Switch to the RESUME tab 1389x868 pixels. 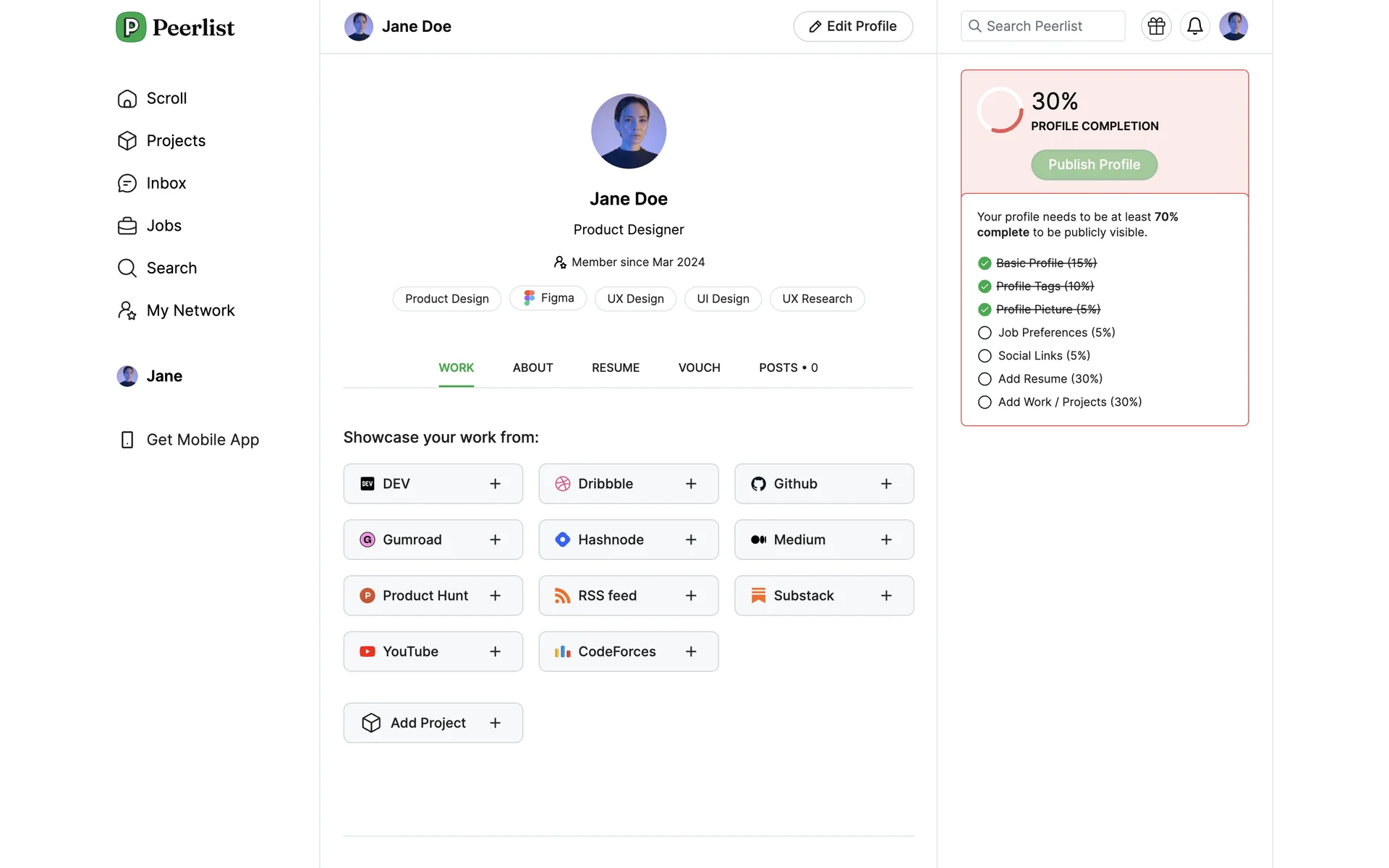pos(615,367)
